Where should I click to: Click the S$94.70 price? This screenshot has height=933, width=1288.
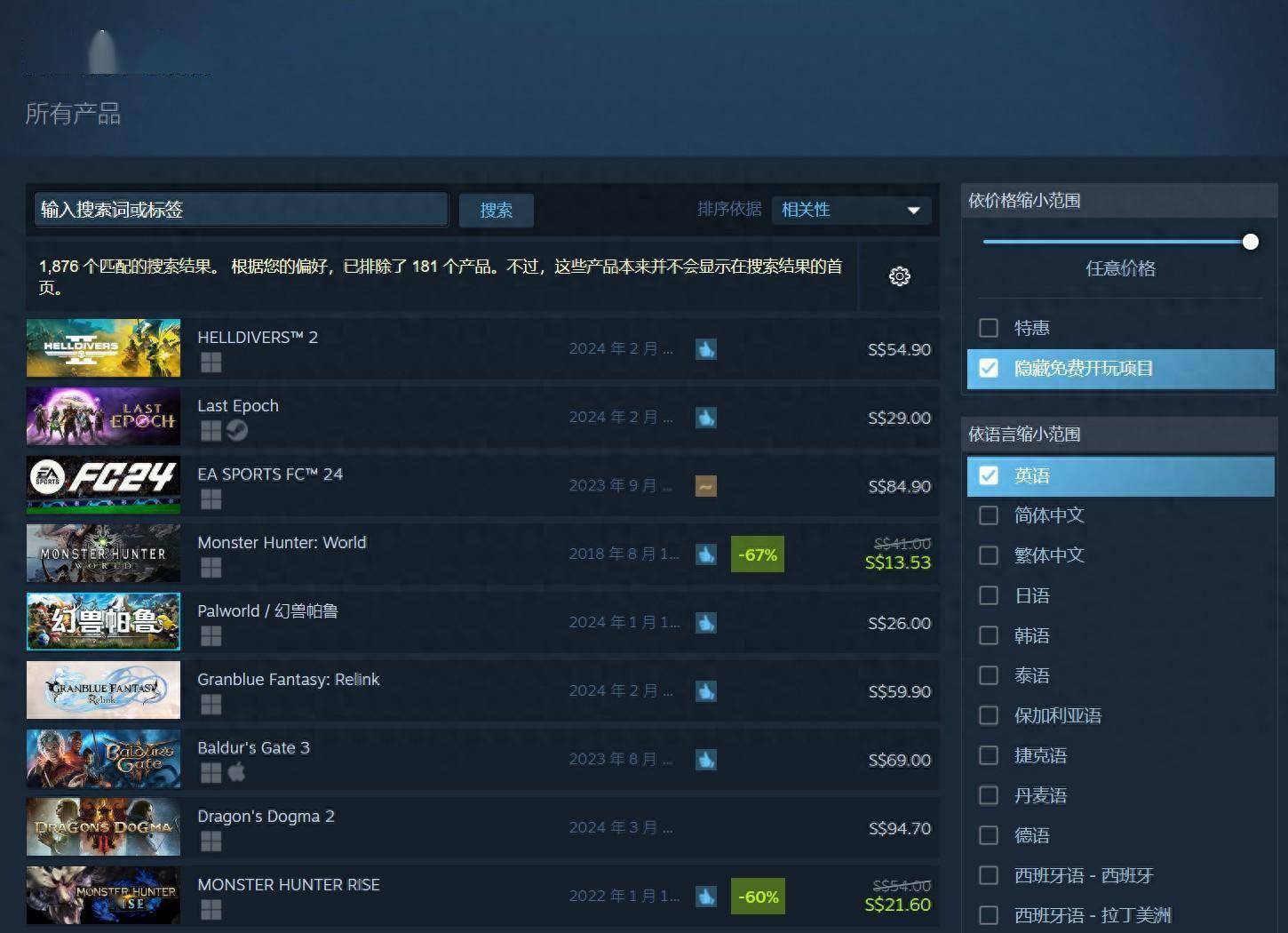[900, 828]
